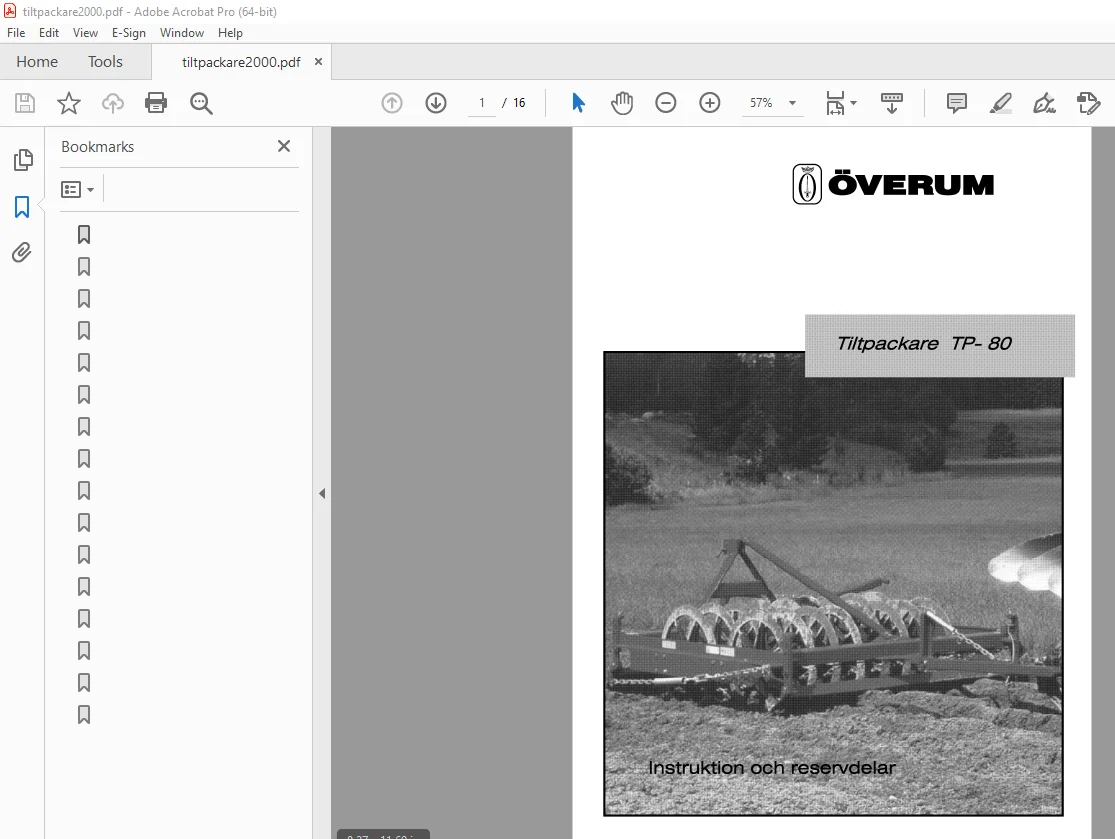Screen dimensions: 1115x839
Task: Open the Find text search tool
Action: click(x=201, y=103)
